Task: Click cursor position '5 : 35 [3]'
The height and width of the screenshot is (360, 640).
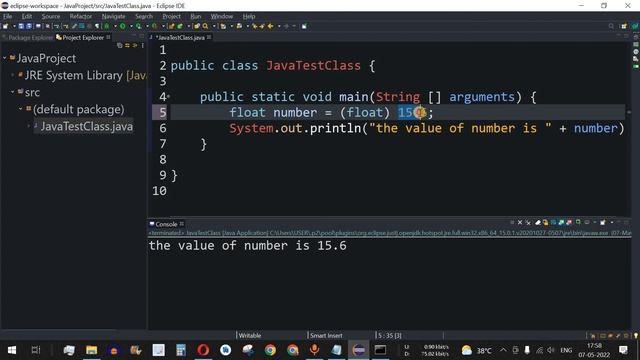Action: 390,336
